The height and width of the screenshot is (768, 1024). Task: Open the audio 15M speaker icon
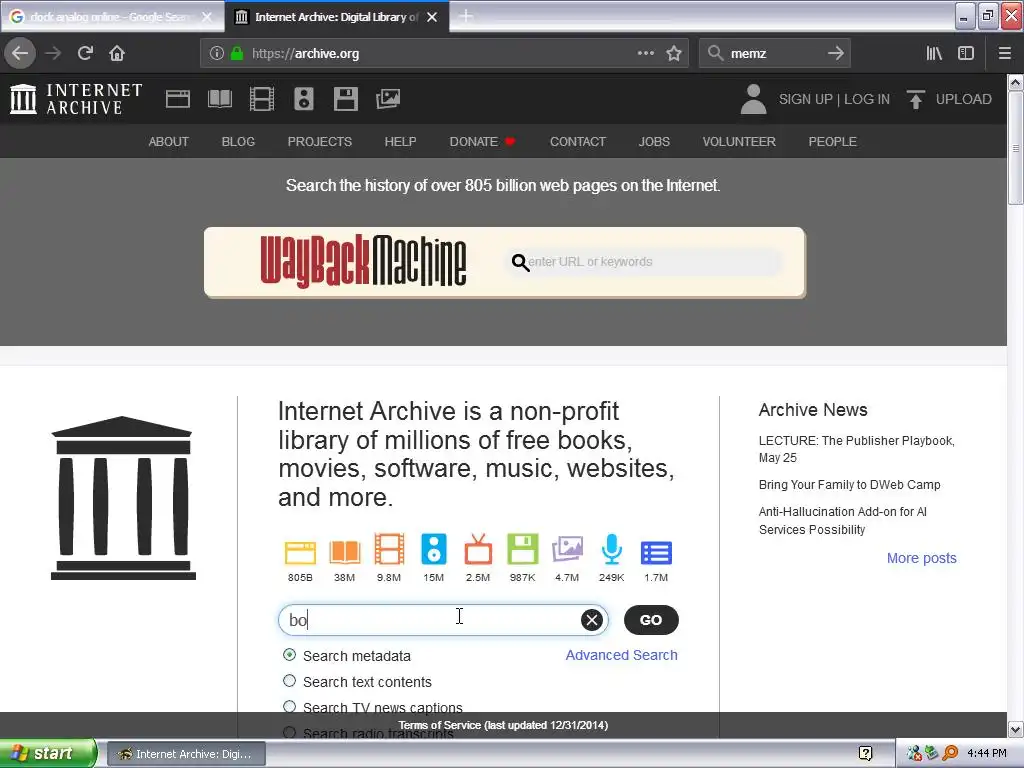coord(433,549)
